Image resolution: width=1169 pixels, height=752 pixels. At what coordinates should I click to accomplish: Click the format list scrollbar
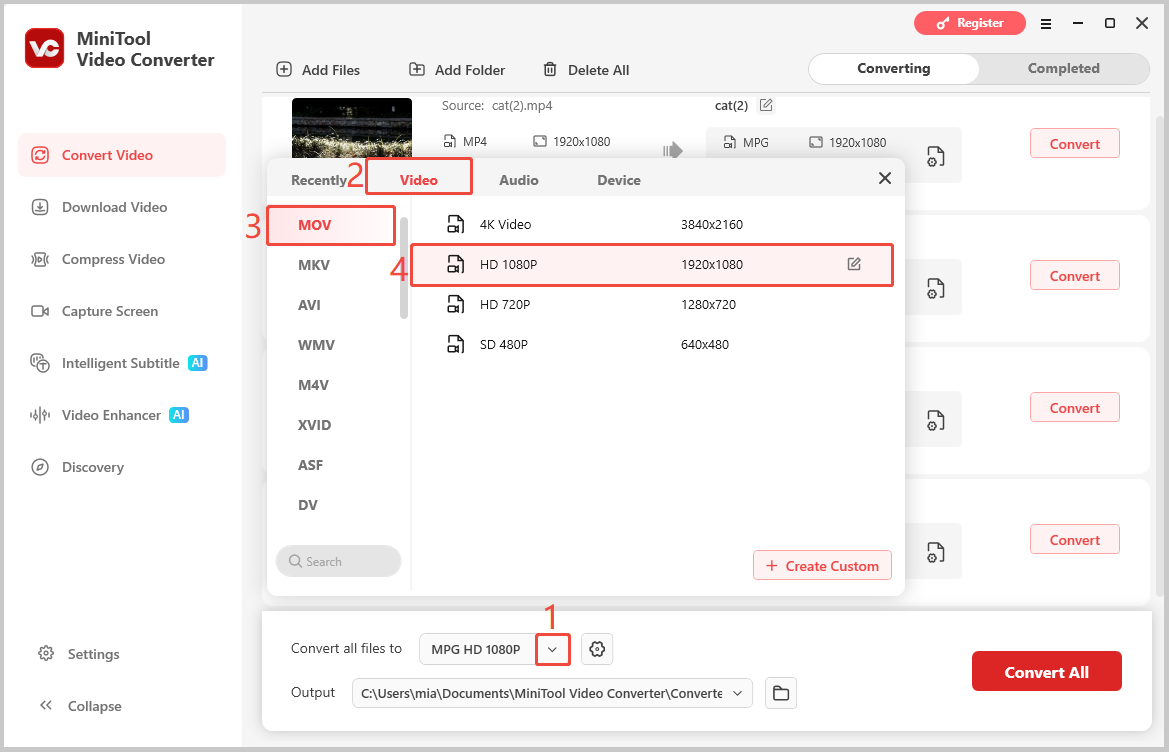tap(404, 268)
